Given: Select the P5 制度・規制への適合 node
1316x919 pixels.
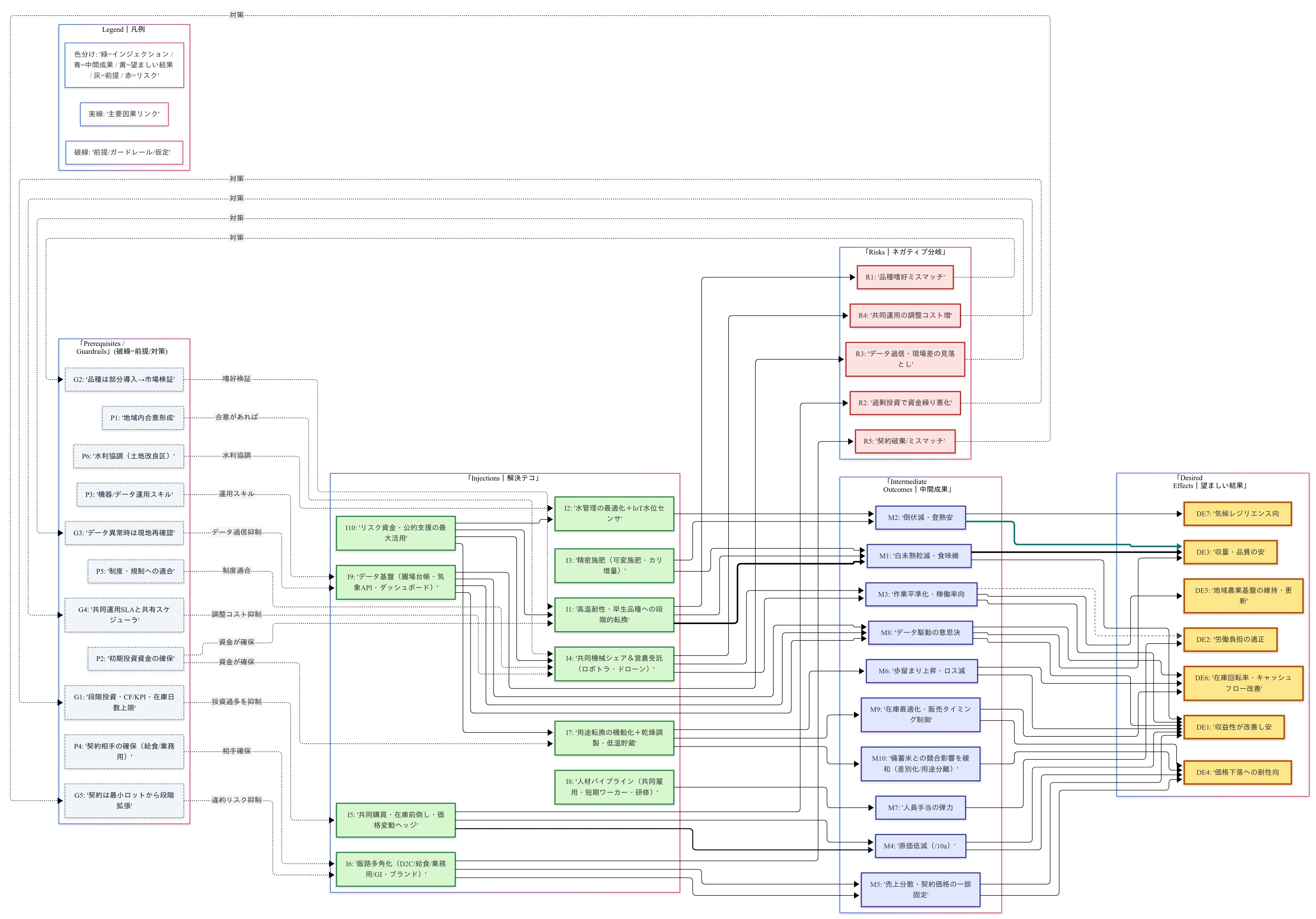Looking at the screenshot, I should point(136,571).
